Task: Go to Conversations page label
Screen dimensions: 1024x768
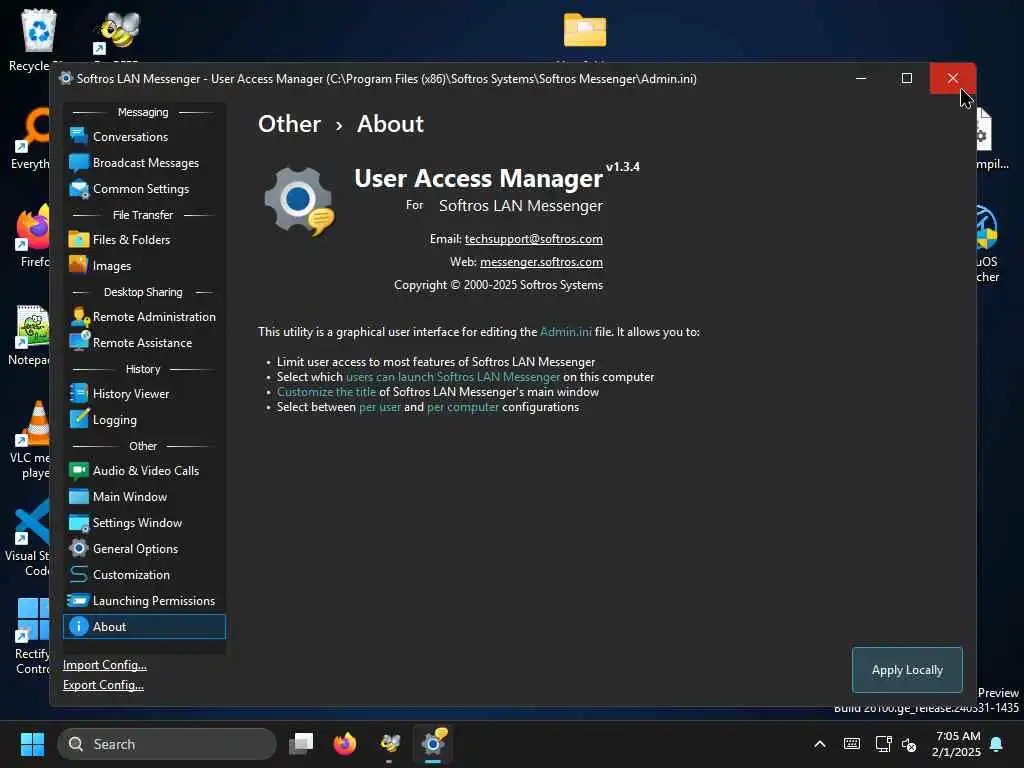Action: click(130, 136)
